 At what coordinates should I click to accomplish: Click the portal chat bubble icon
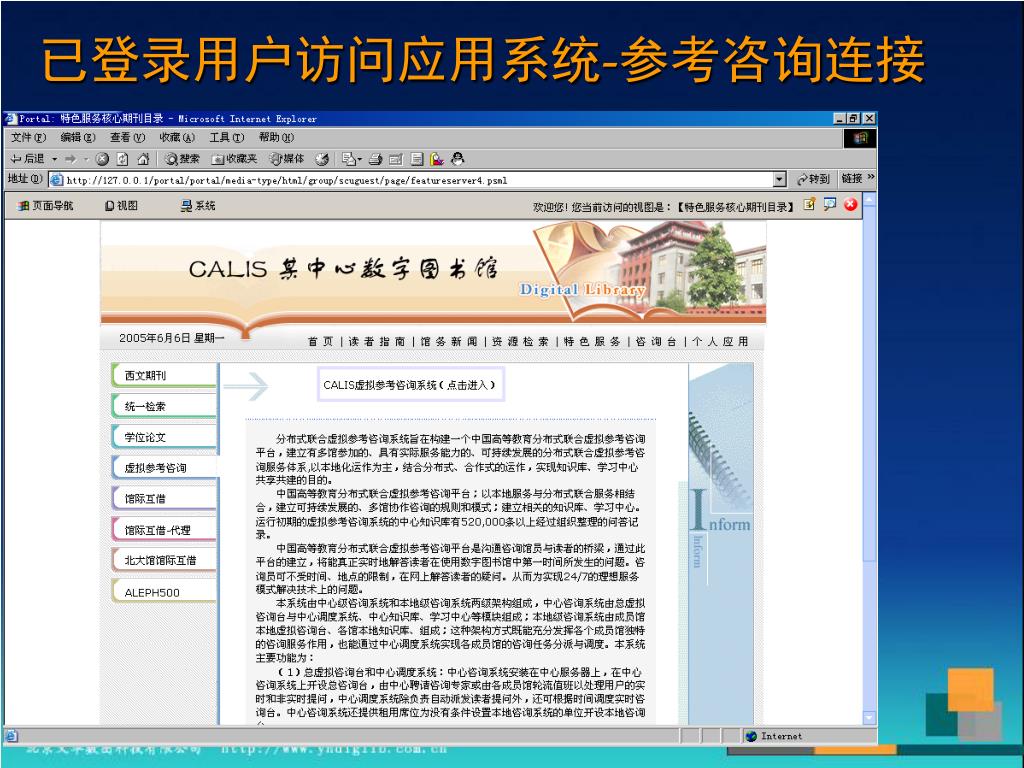coord(829,204)
